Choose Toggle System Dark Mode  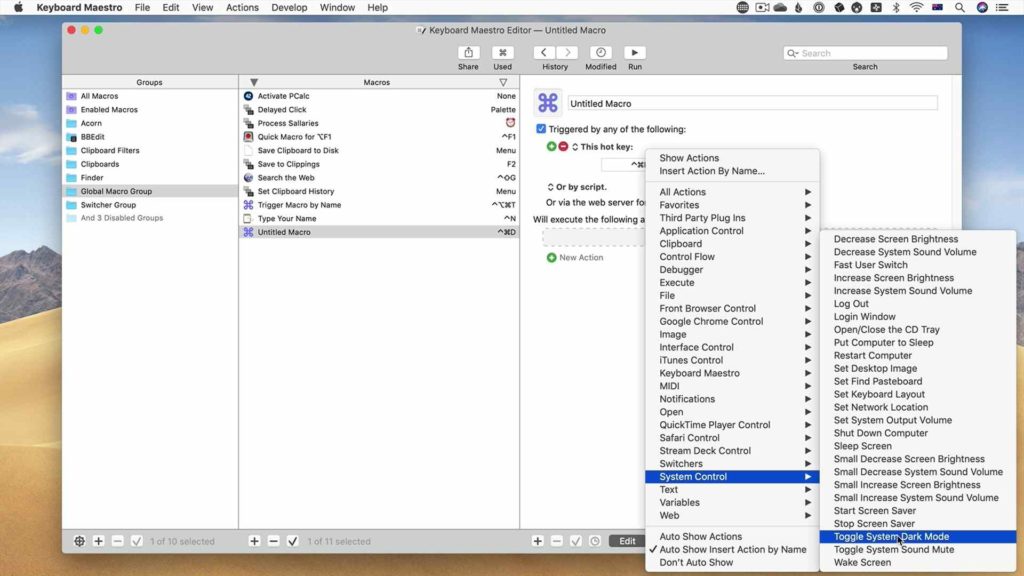point(918,536)
